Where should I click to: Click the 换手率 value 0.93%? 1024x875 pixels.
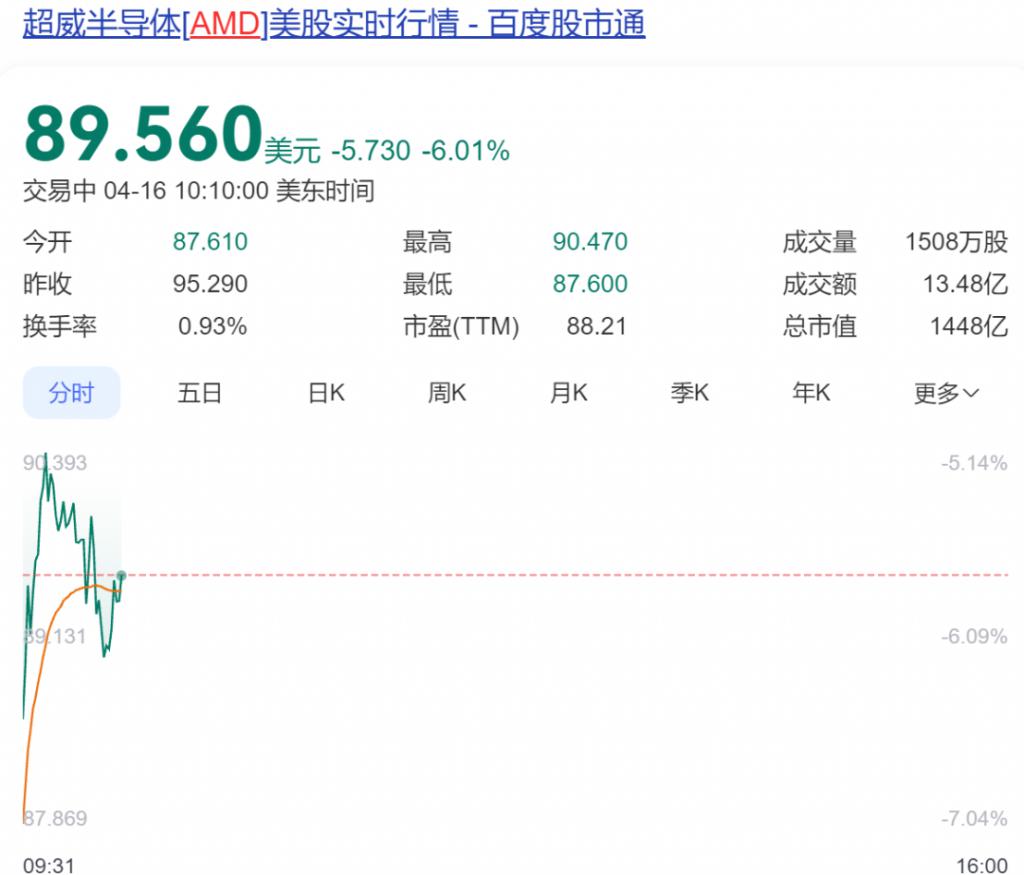pos(213,326)
